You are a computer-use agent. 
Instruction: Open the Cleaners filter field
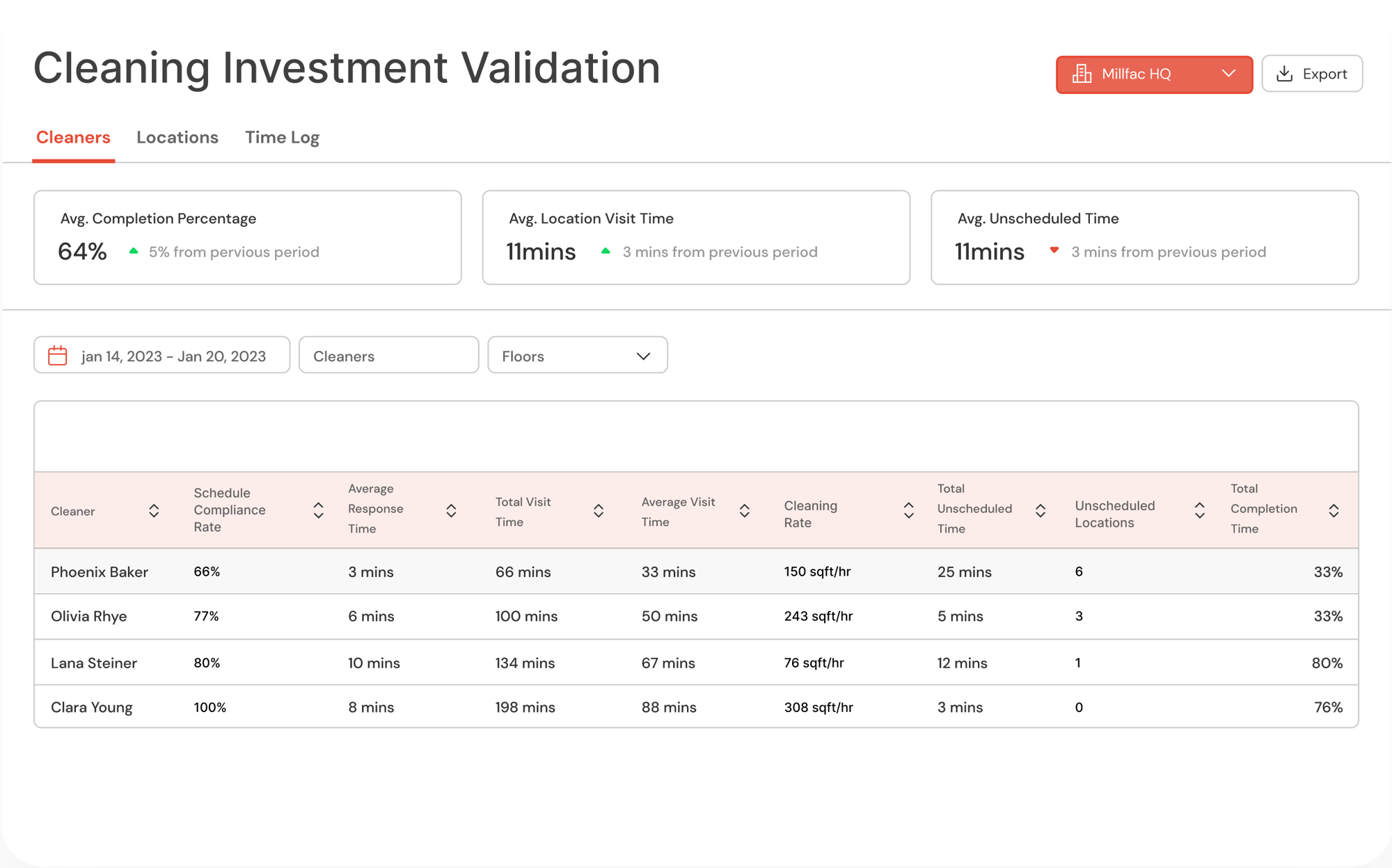(x=389, y=356)
